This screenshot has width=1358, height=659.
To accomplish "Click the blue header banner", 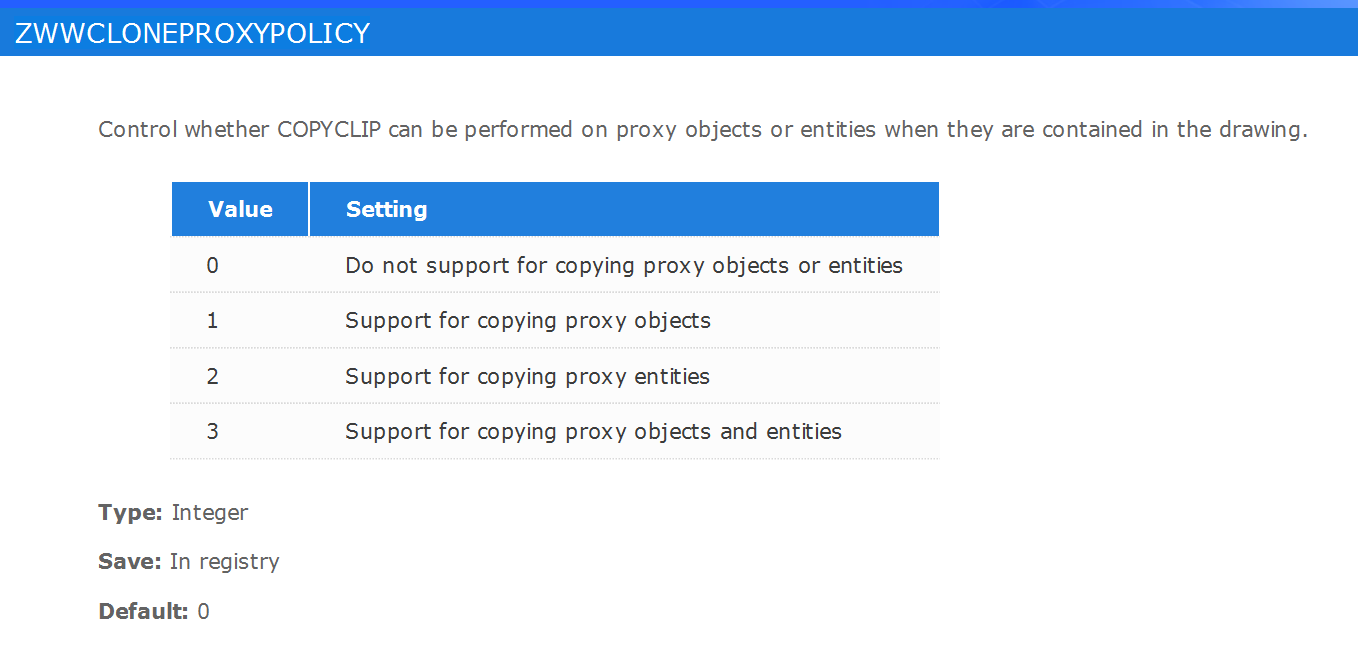I will click(679, 31).
